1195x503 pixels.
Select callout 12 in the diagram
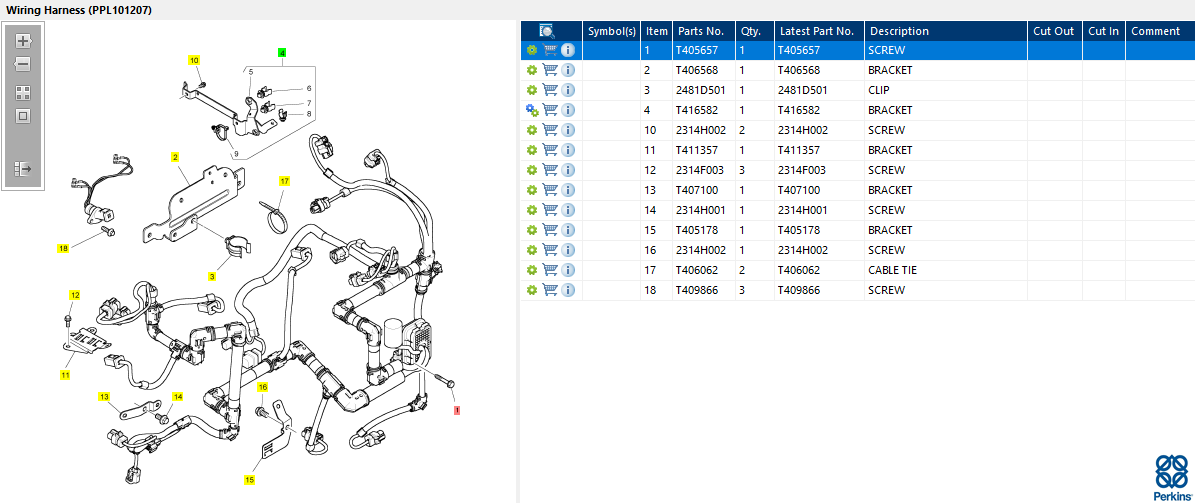pos(75,294)
